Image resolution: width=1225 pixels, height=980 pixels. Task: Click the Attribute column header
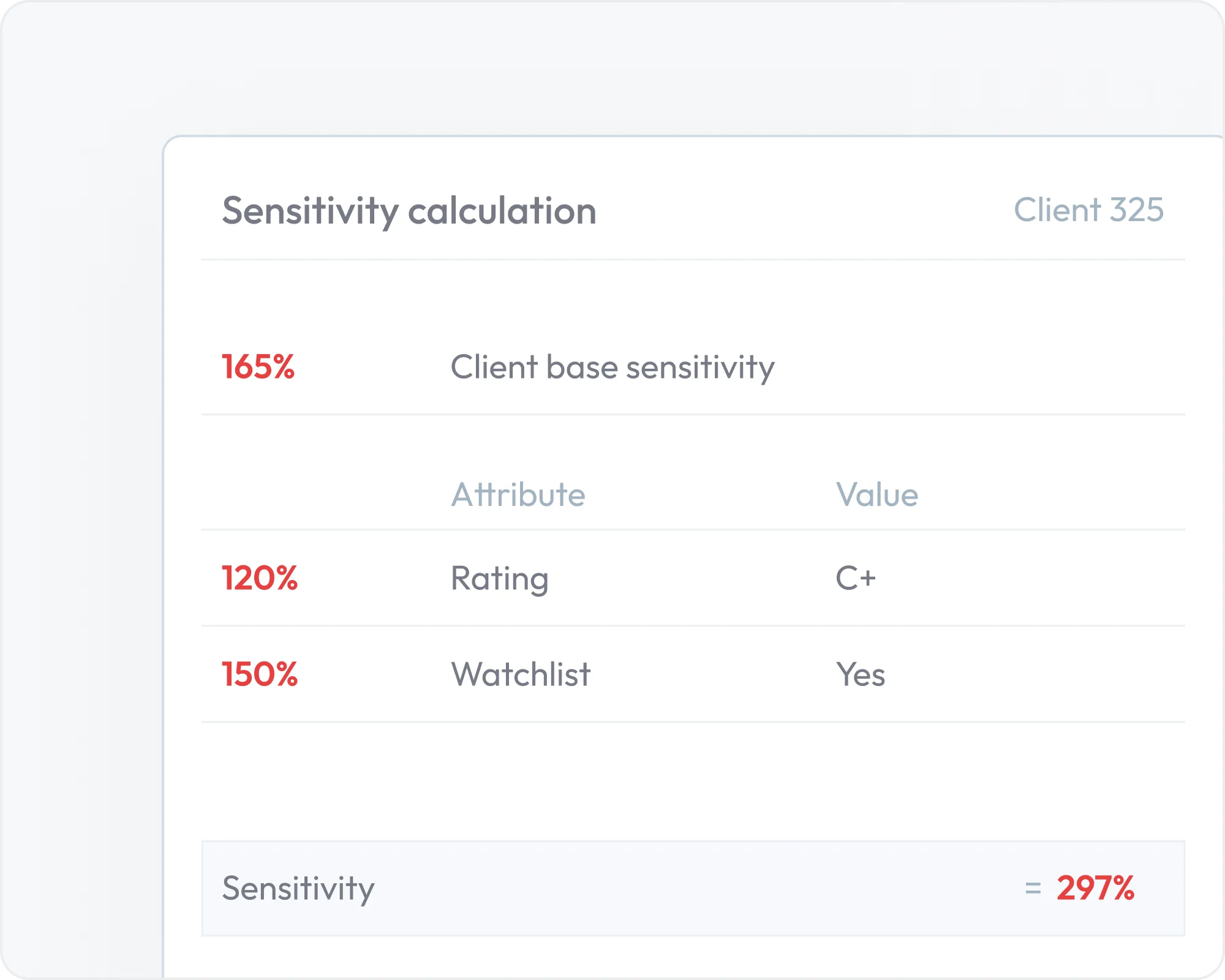coord(518,494)
